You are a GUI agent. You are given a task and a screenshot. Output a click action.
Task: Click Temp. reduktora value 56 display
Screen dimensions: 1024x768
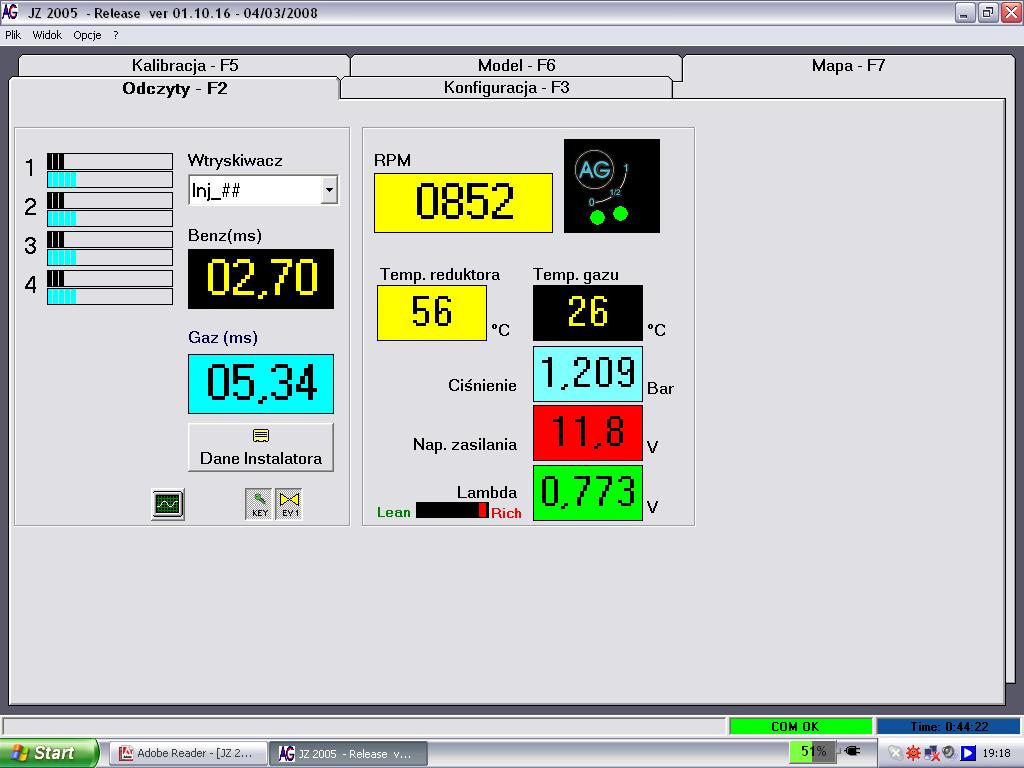(x=432, y=313)
